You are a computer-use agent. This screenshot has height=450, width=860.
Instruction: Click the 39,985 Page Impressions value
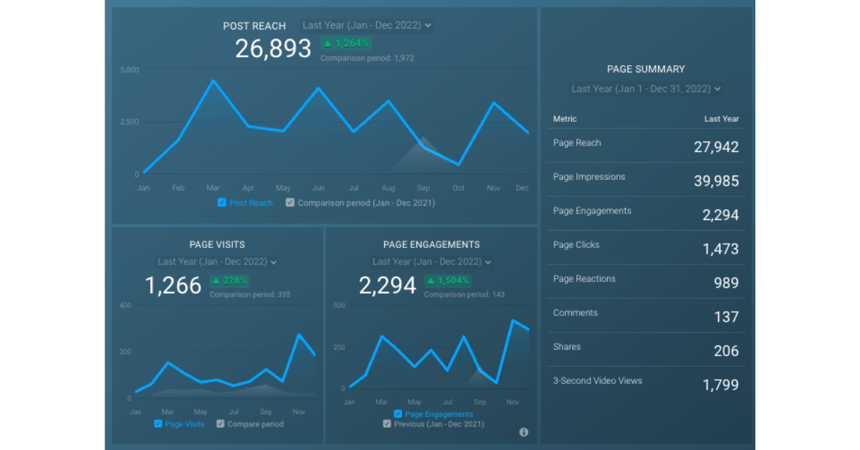coord(716,181)
